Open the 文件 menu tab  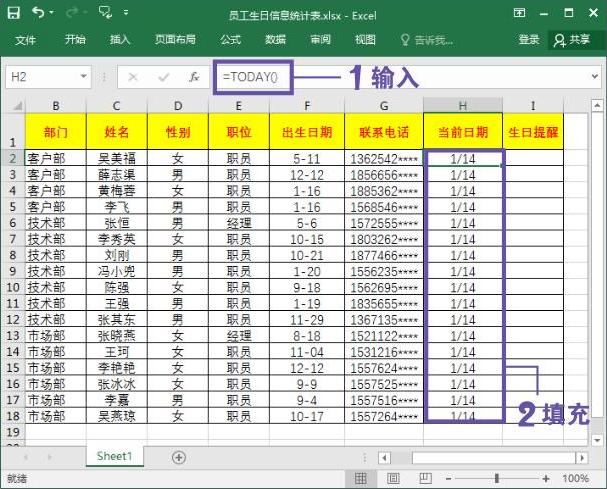click(x=26, y=39)
